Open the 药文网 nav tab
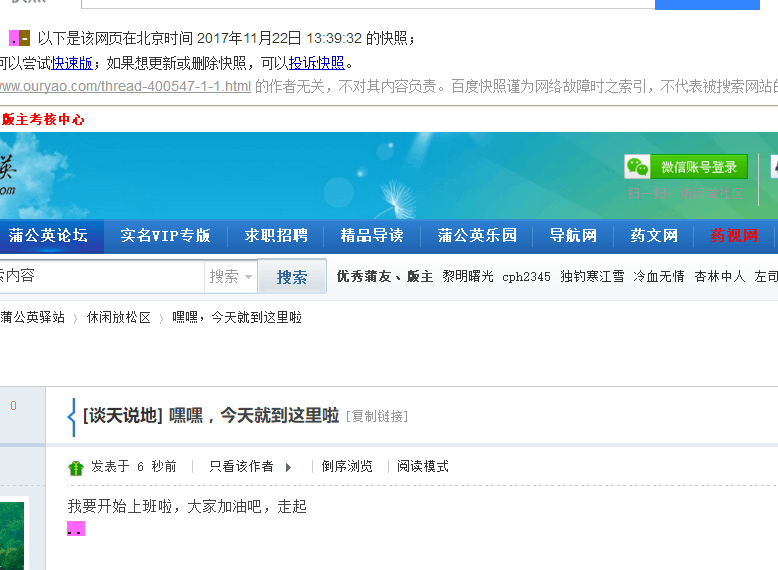 pyautogui.click(x=654, y=236)
